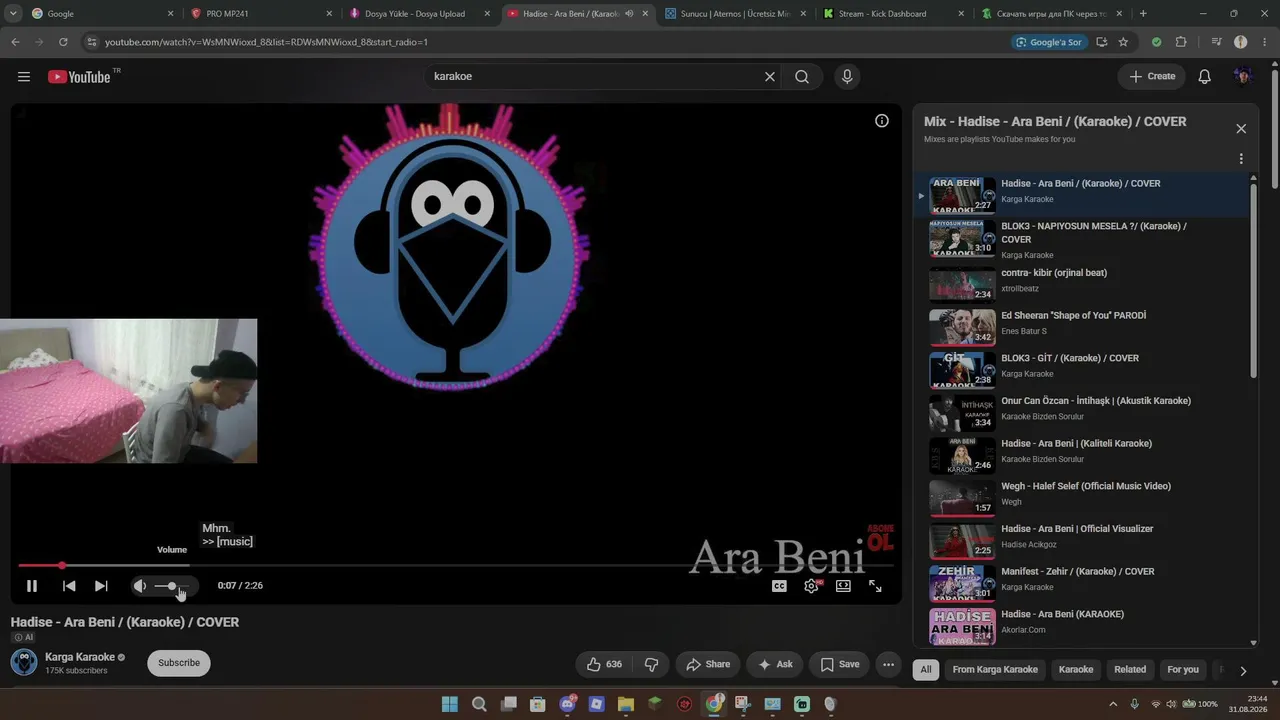
Task: Go back to the previous page
Action: point(15,42)
